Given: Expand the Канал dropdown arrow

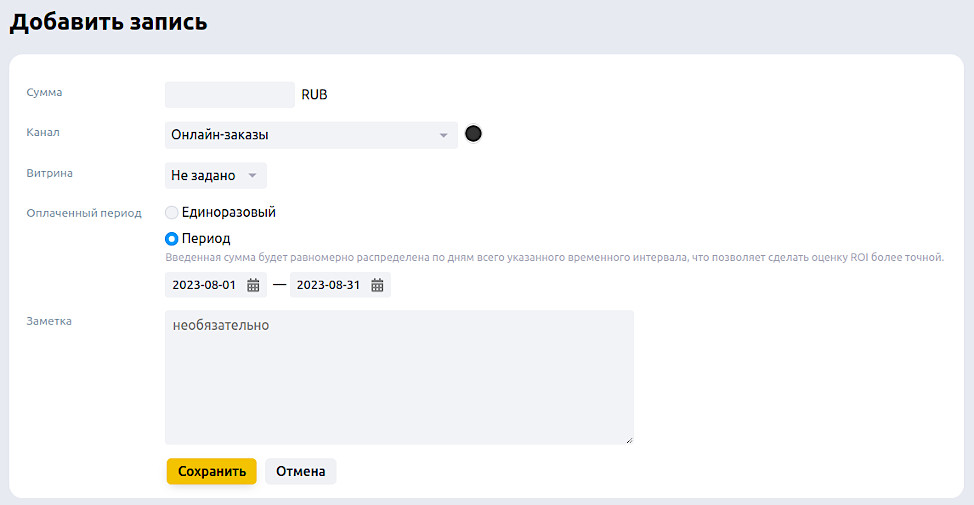Looking at the screenshot, I should point(444,135).
